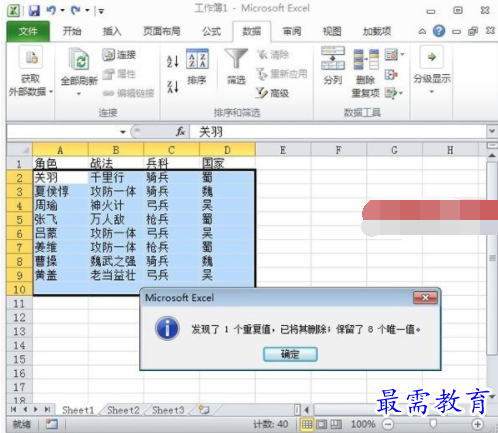
Task: Click cell containing 神火计
Action: [116, 206]
